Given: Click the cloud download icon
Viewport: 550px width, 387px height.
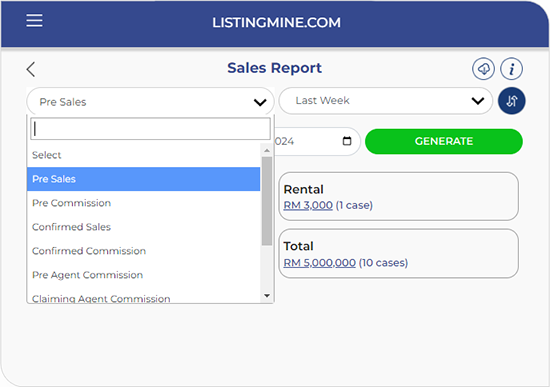Looking at the screenshot, I should 483,69.
